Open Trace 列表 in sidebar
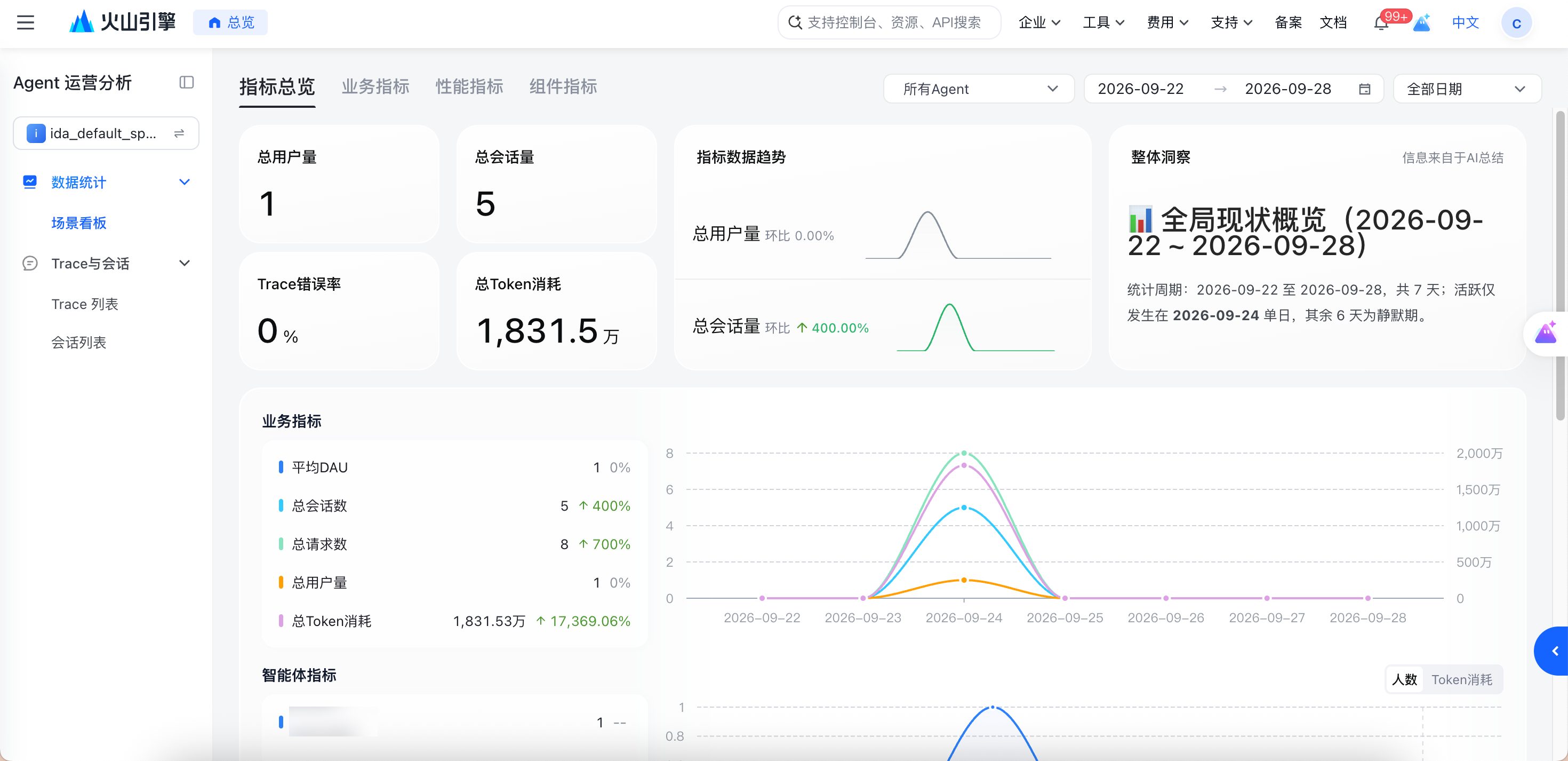The width and height of the screenshot is (1568, 761). pyautogui.click(x=85, y=304)
